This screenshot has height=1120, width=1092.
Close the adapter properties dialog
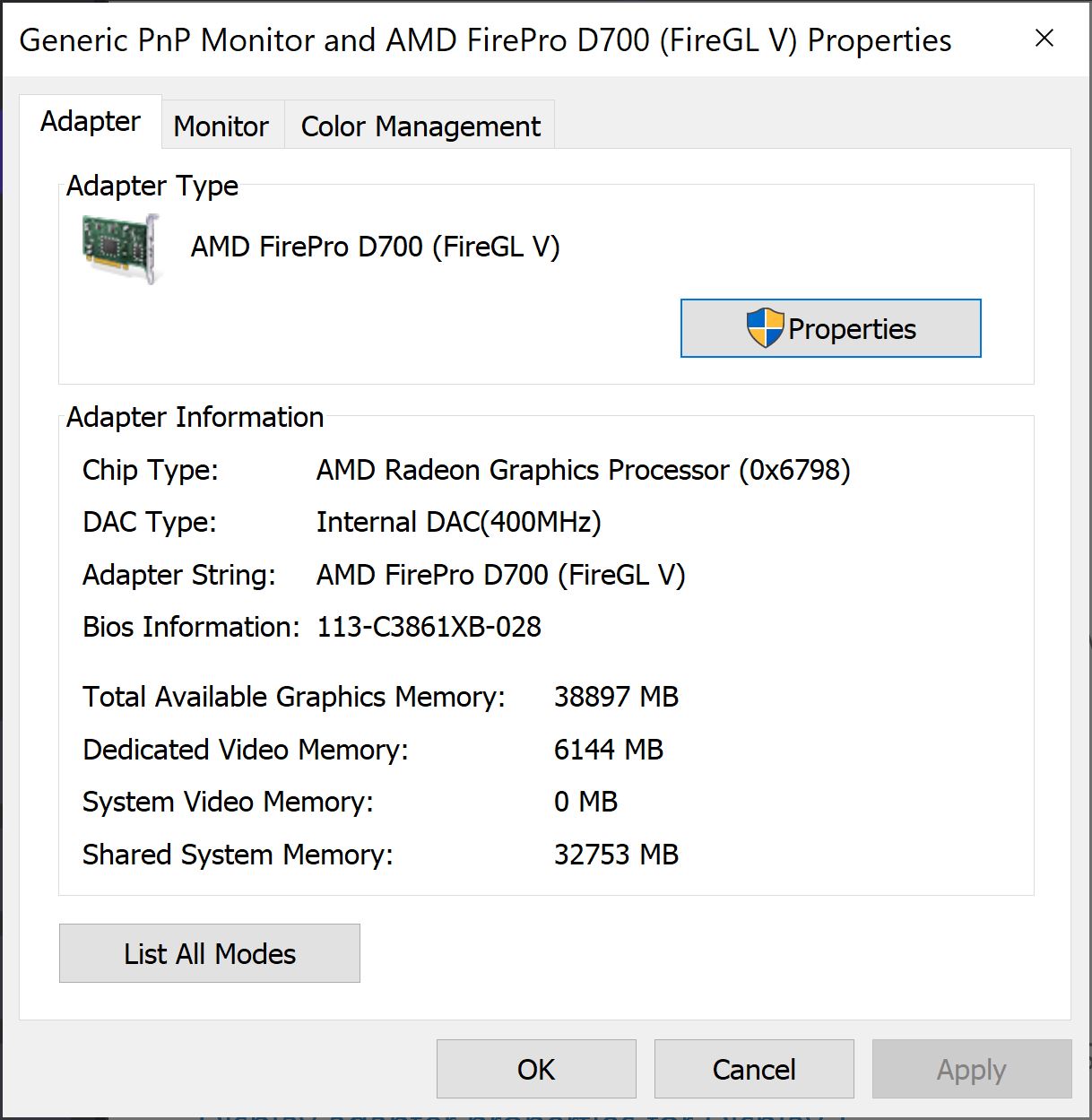tap(1044, 39)
